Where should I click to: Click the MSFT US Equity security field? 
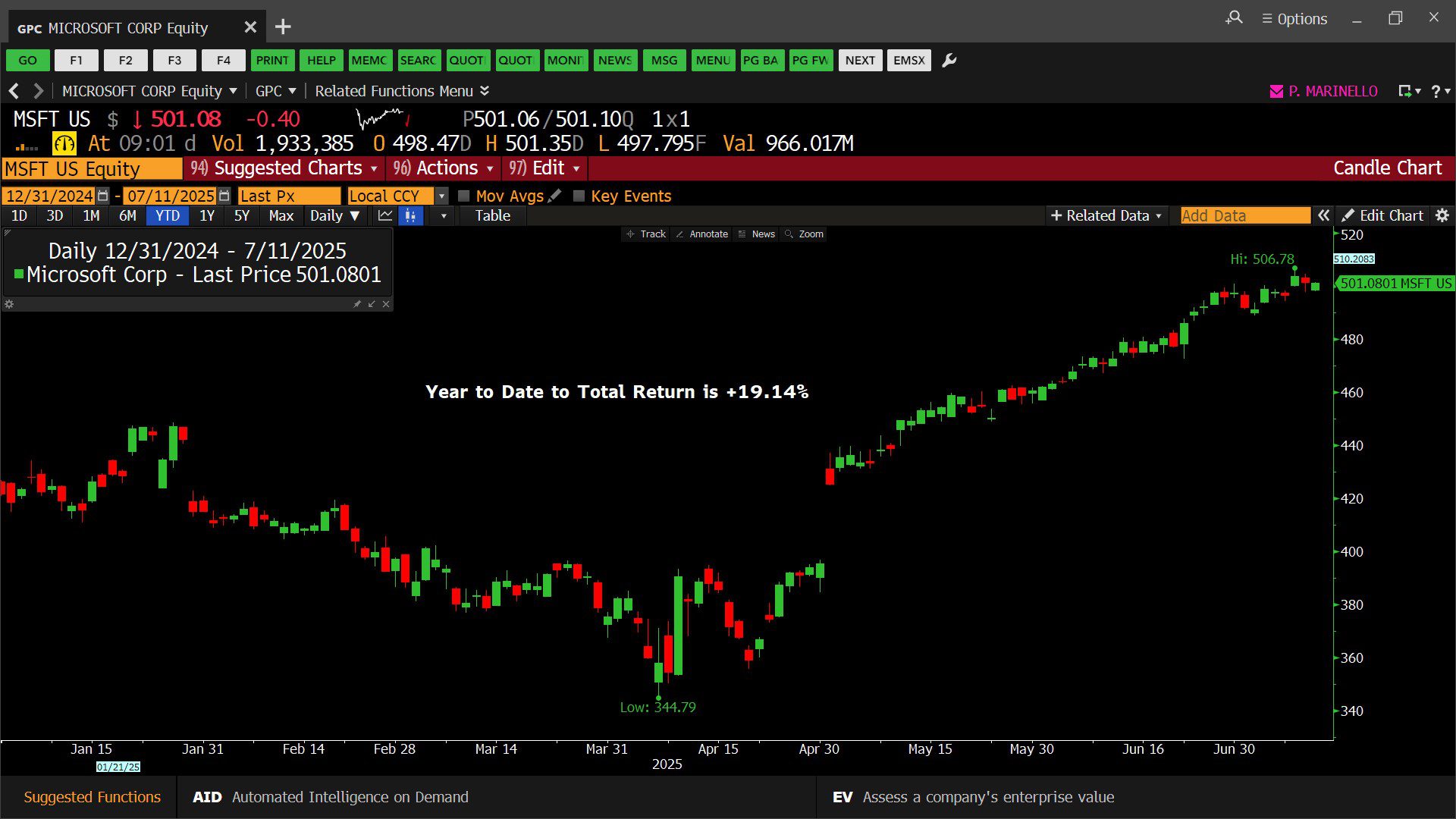[92, 168]
